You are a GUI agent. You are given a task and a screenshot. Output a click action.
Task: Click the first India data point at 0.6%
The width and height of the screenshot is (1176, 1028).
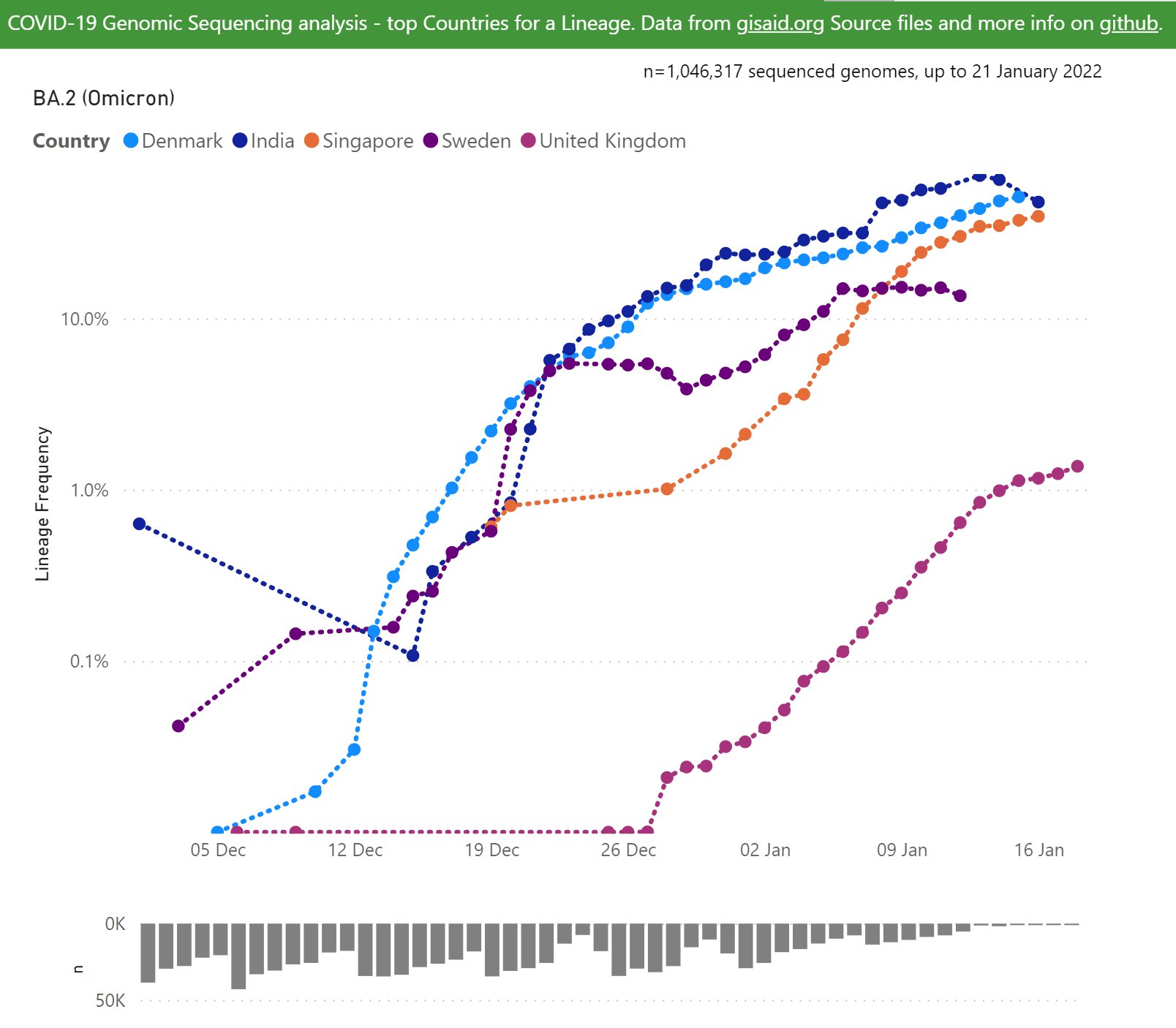point(139,524)
